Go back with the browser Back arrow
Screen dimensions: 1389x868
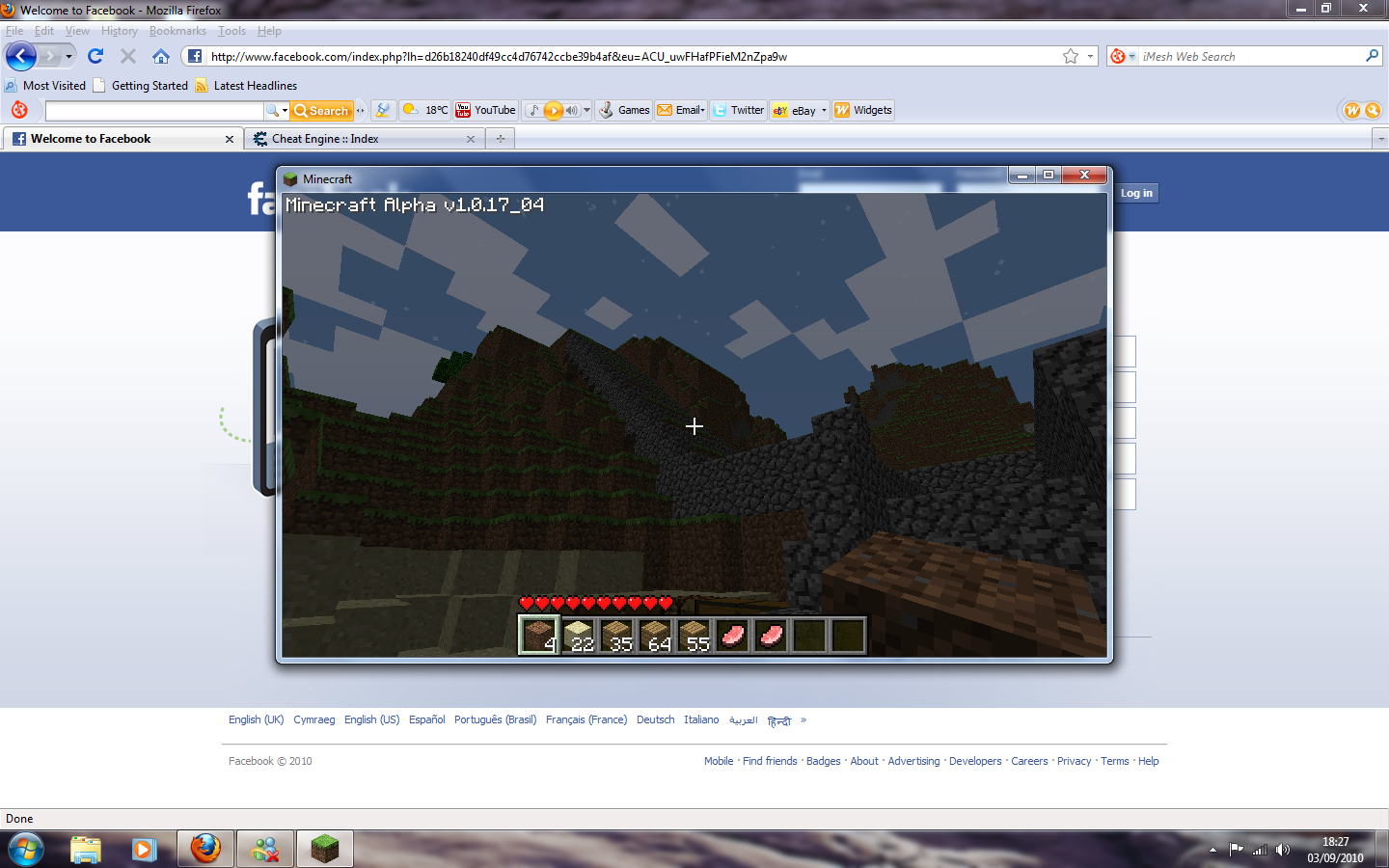[21, 56]
